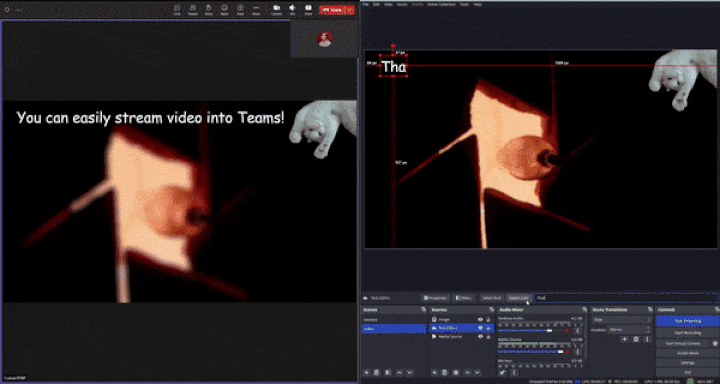Screen dimensions: 720x384
Task: Toggle the lock on the Image source
Action: pyautogui.click(x=489, y=319)
